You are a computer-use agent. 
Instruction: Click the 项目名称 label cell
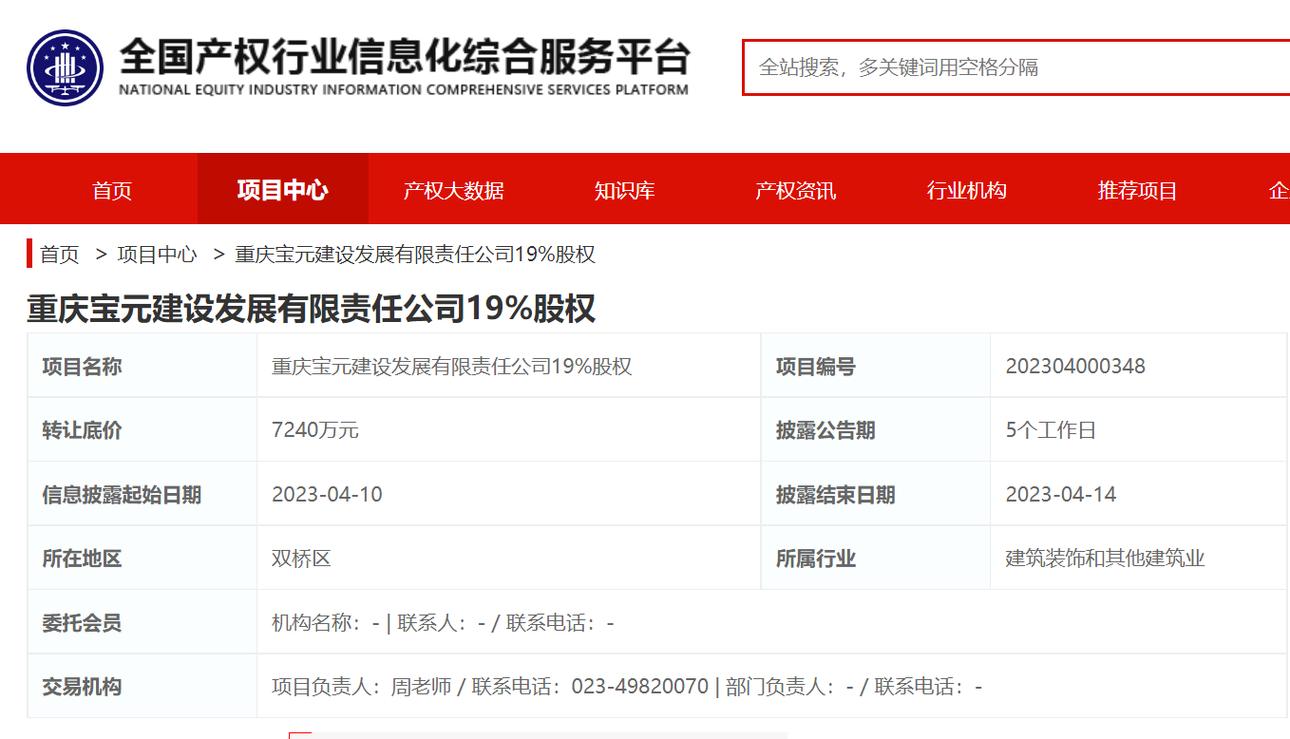point(142,366)
